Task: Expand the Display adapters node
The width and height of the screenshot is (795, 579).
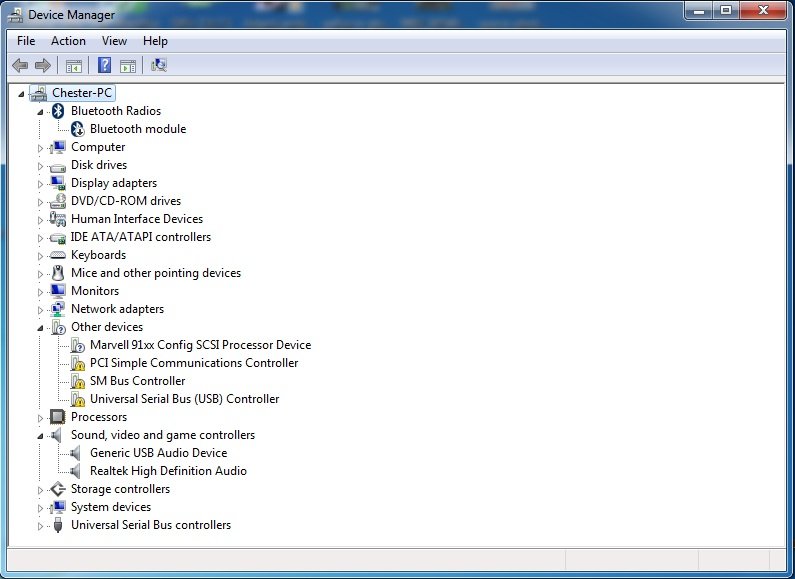Action: click(41, 184)
